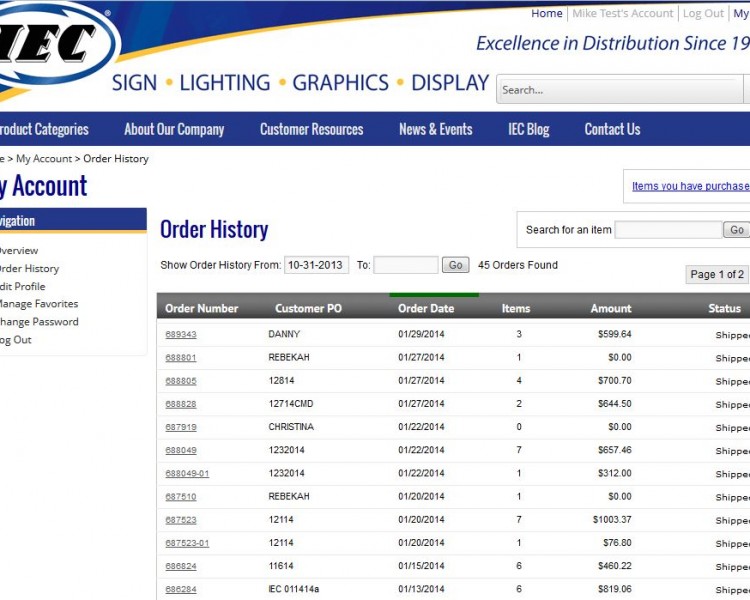Click Log Out in top header
This screenshot has height=600, width=750.
click(x=703, y=13)
